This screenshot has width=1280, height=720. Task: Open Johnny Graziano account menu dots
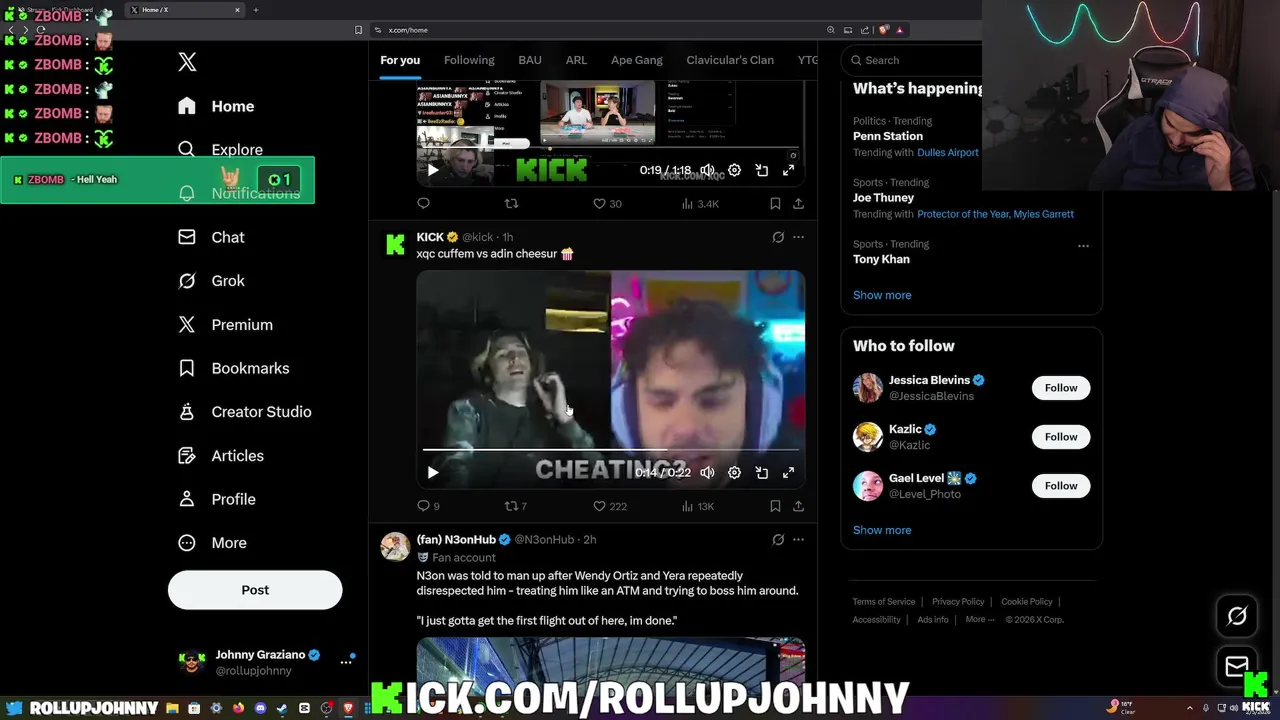tap(346, 662)
